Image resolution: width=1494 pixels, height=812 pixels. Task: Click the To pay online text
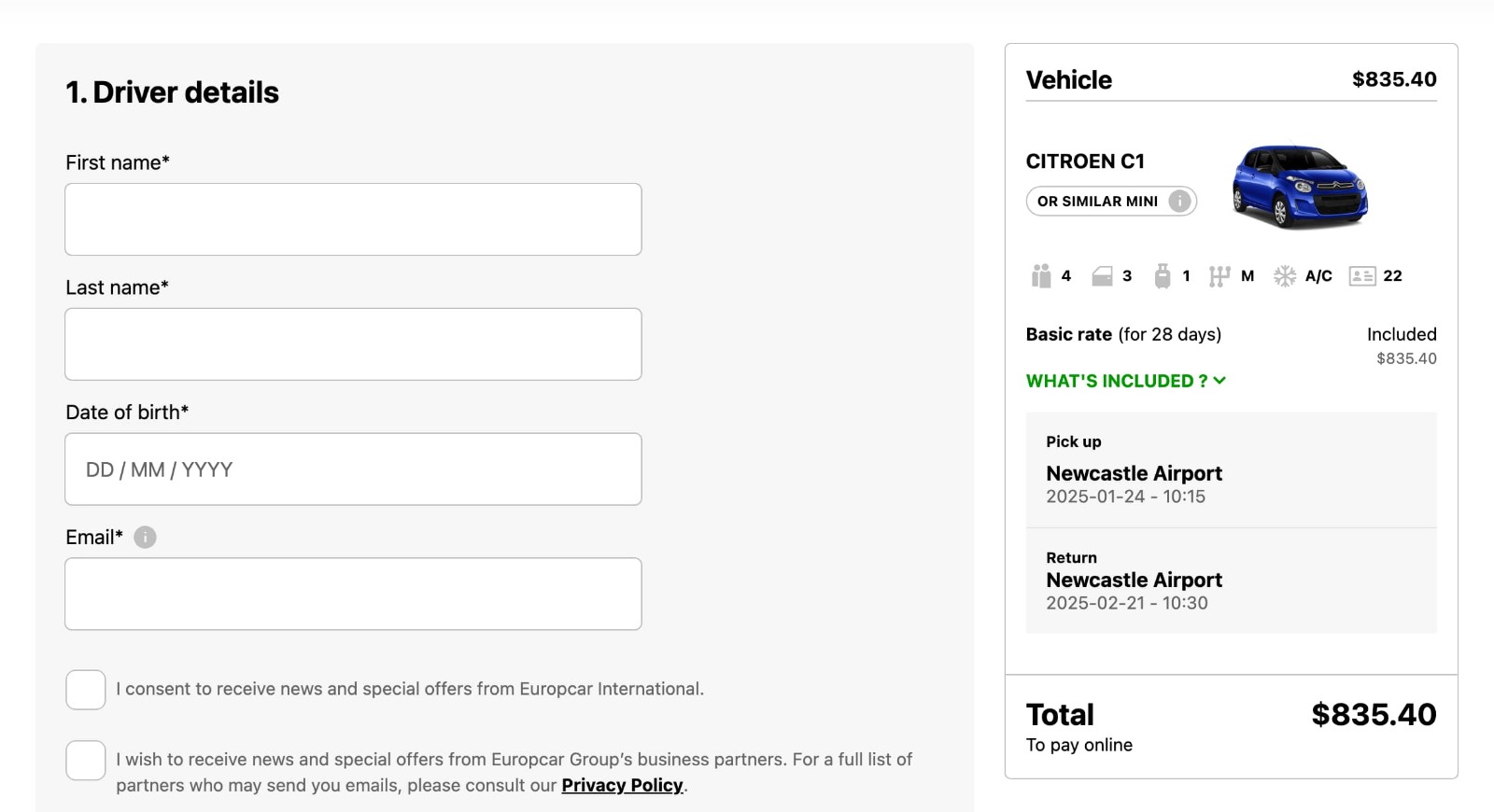tap(1078, 745)
